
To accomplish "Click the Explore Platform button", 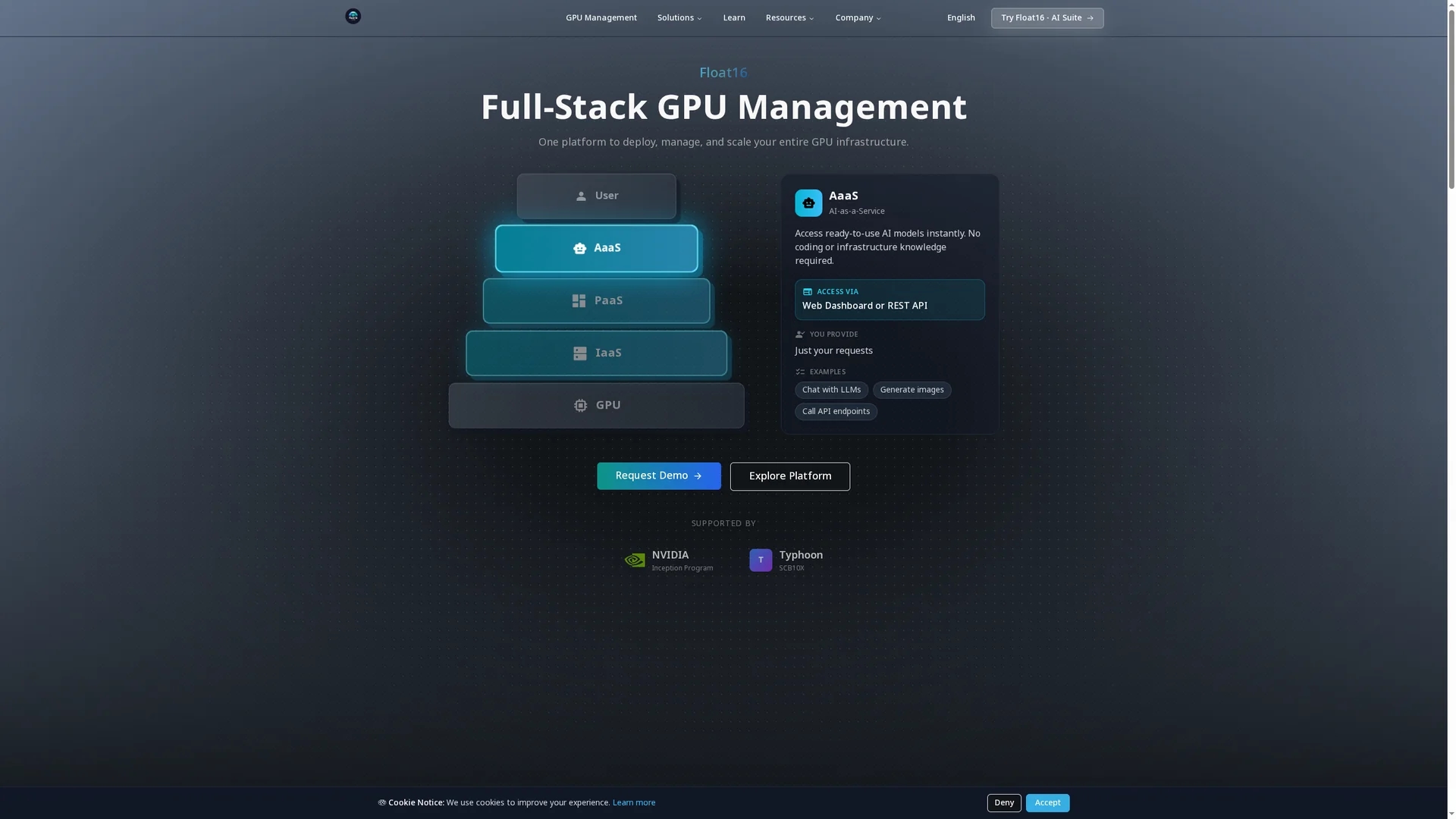I will (x=790, y=476).
